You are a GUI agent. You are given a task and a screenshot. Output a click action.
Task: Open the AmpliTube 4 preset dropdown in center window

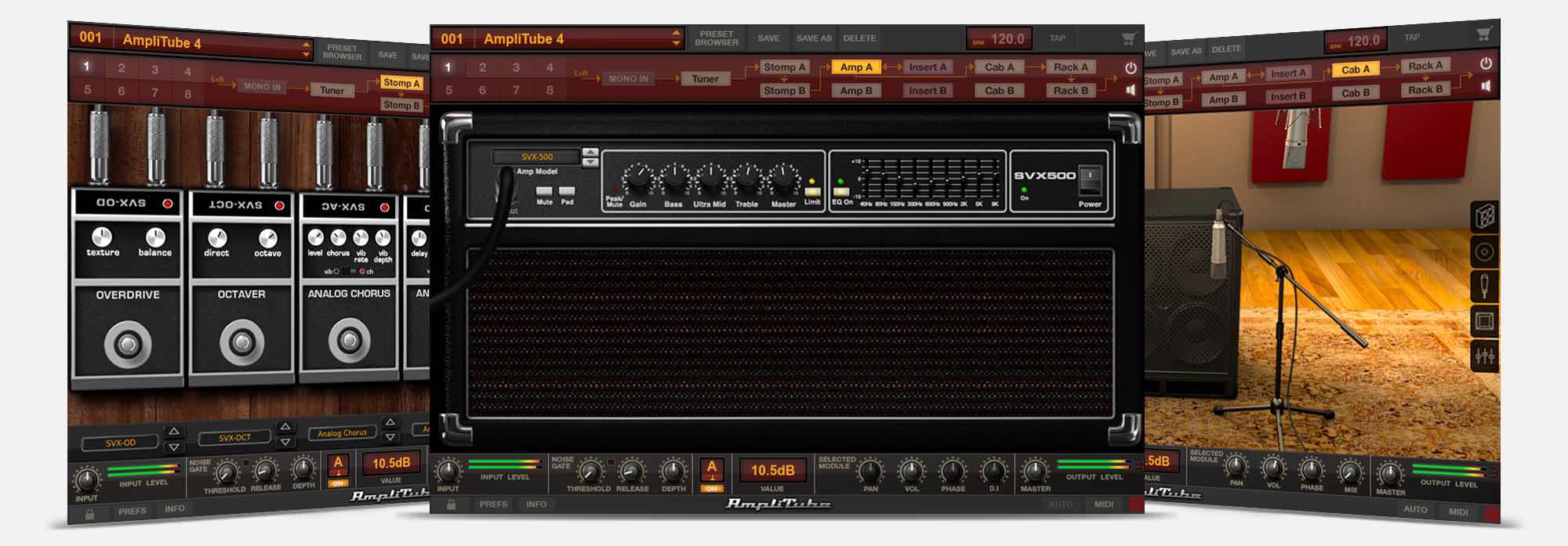click(676, 38)
